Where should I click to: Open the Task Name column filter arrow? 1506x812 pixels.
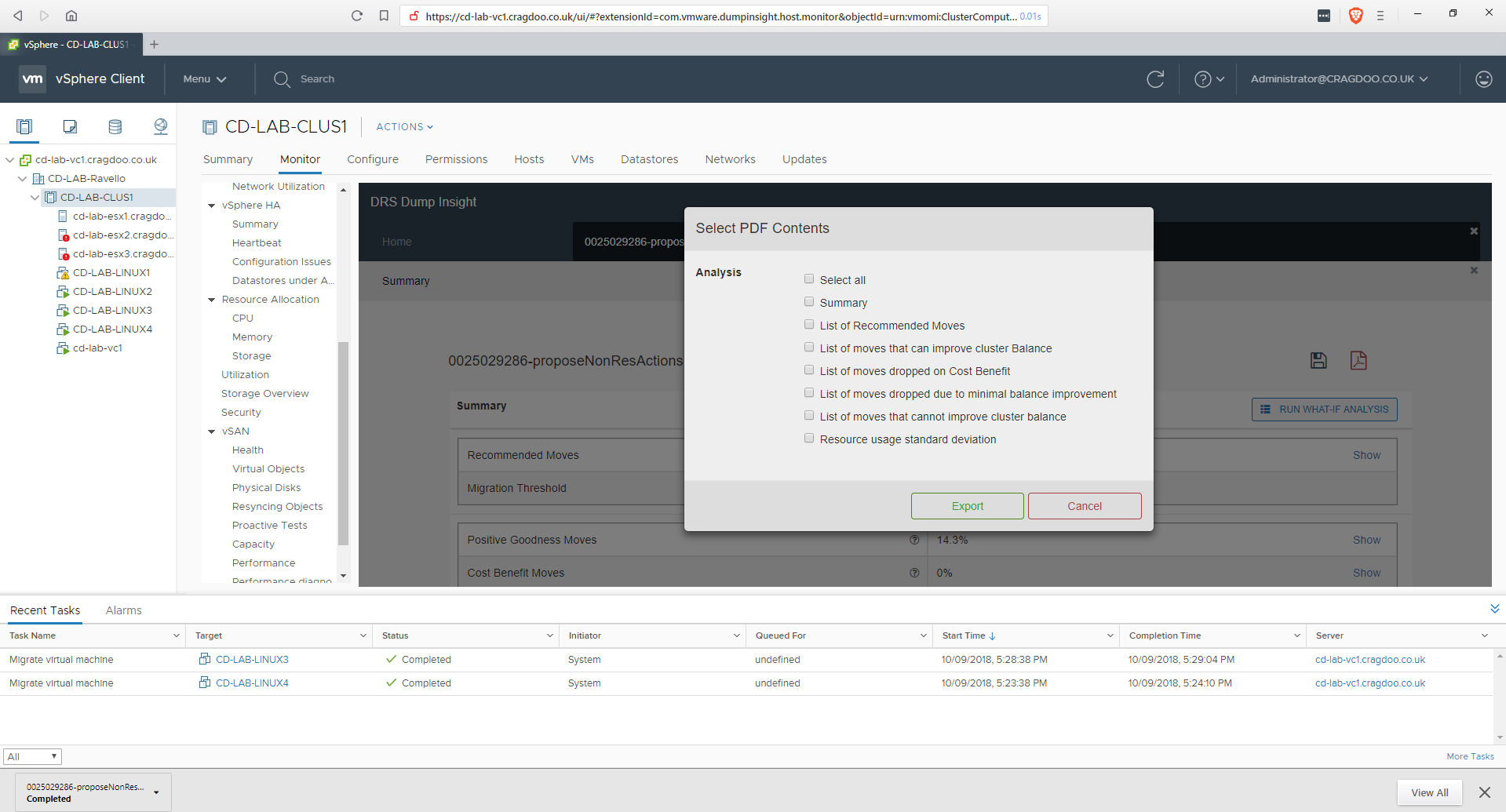(176, 635)
